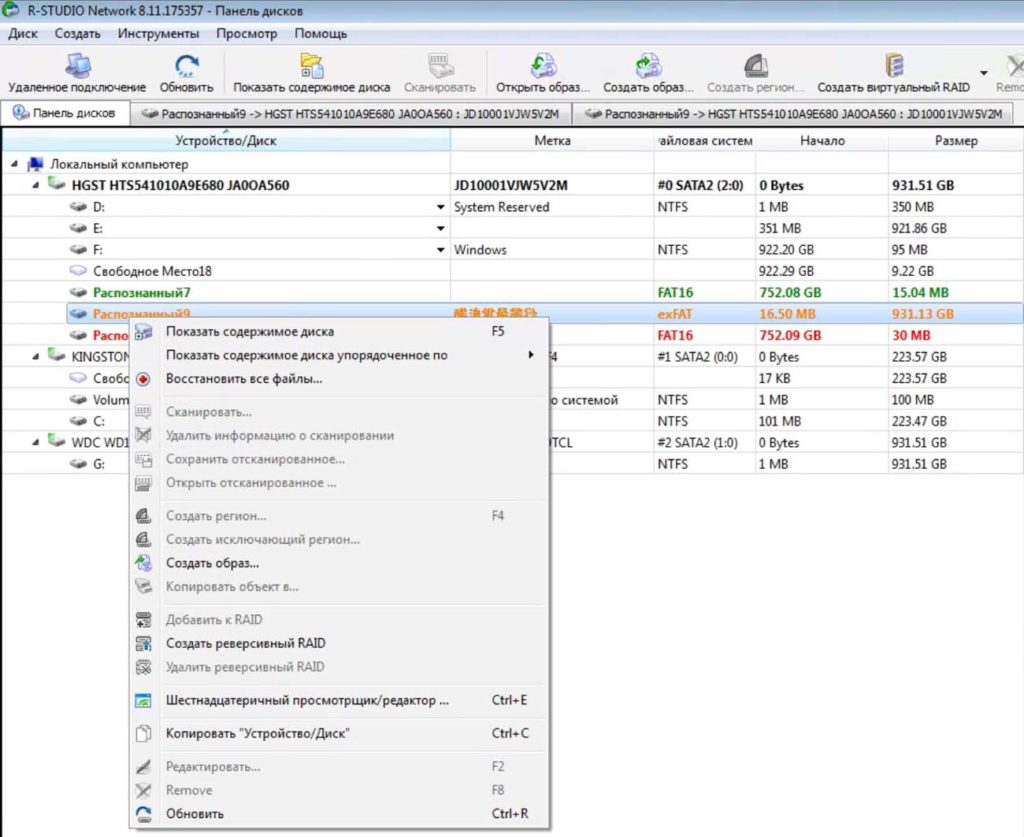Choose Шестнадцатеричный просмотрщик/редактор menu entry
Viewport: 1024px width, 837px height.
(x=340, y=701)
